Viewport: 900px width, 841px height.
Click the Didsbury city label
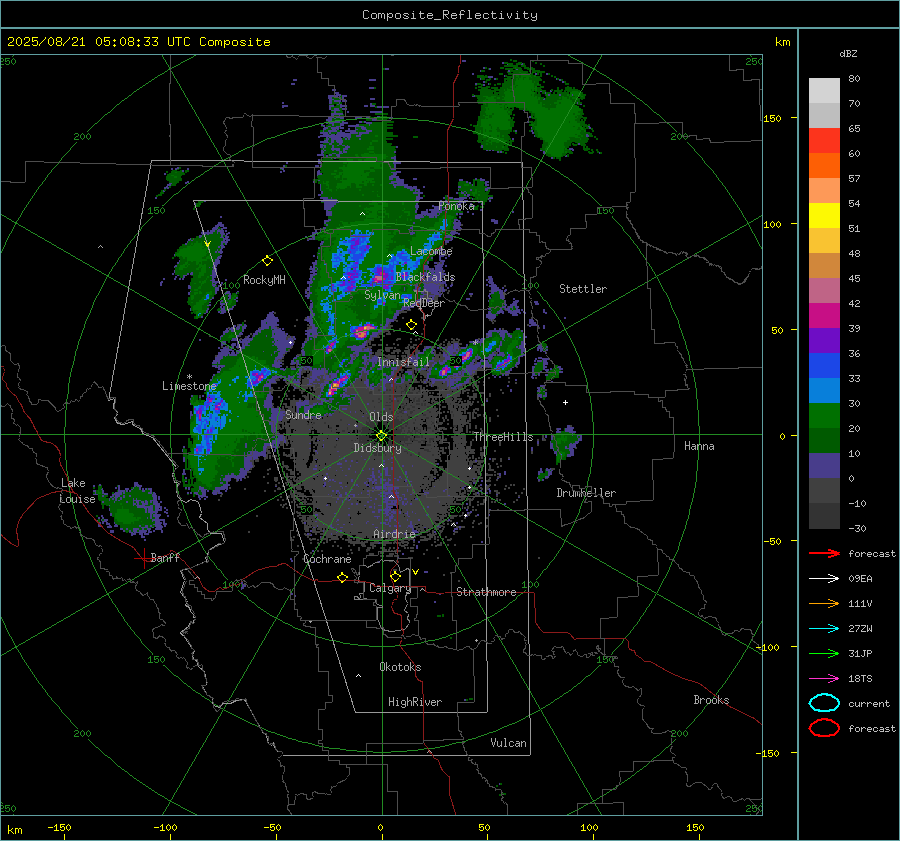pos(377,448)
